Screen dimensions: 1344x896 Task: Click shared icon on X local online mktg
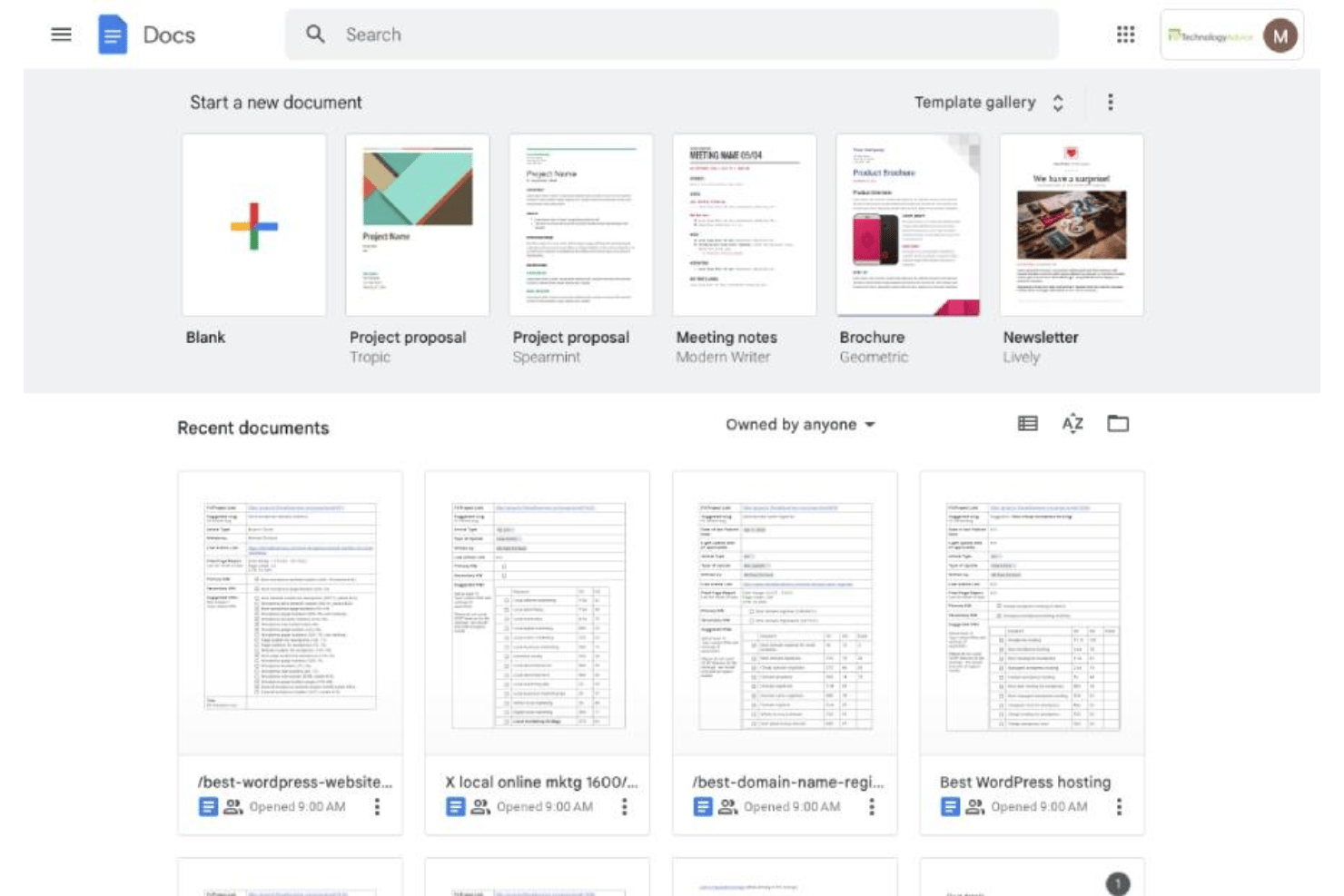click(480, 806)
